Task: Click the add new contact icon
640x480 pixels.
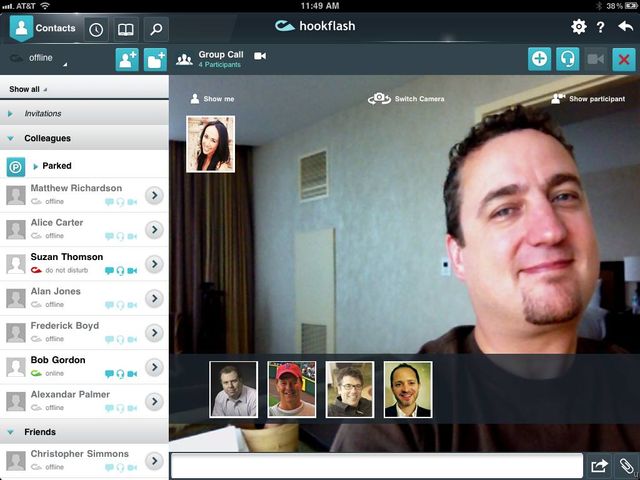Action: (x=127, y=59)
